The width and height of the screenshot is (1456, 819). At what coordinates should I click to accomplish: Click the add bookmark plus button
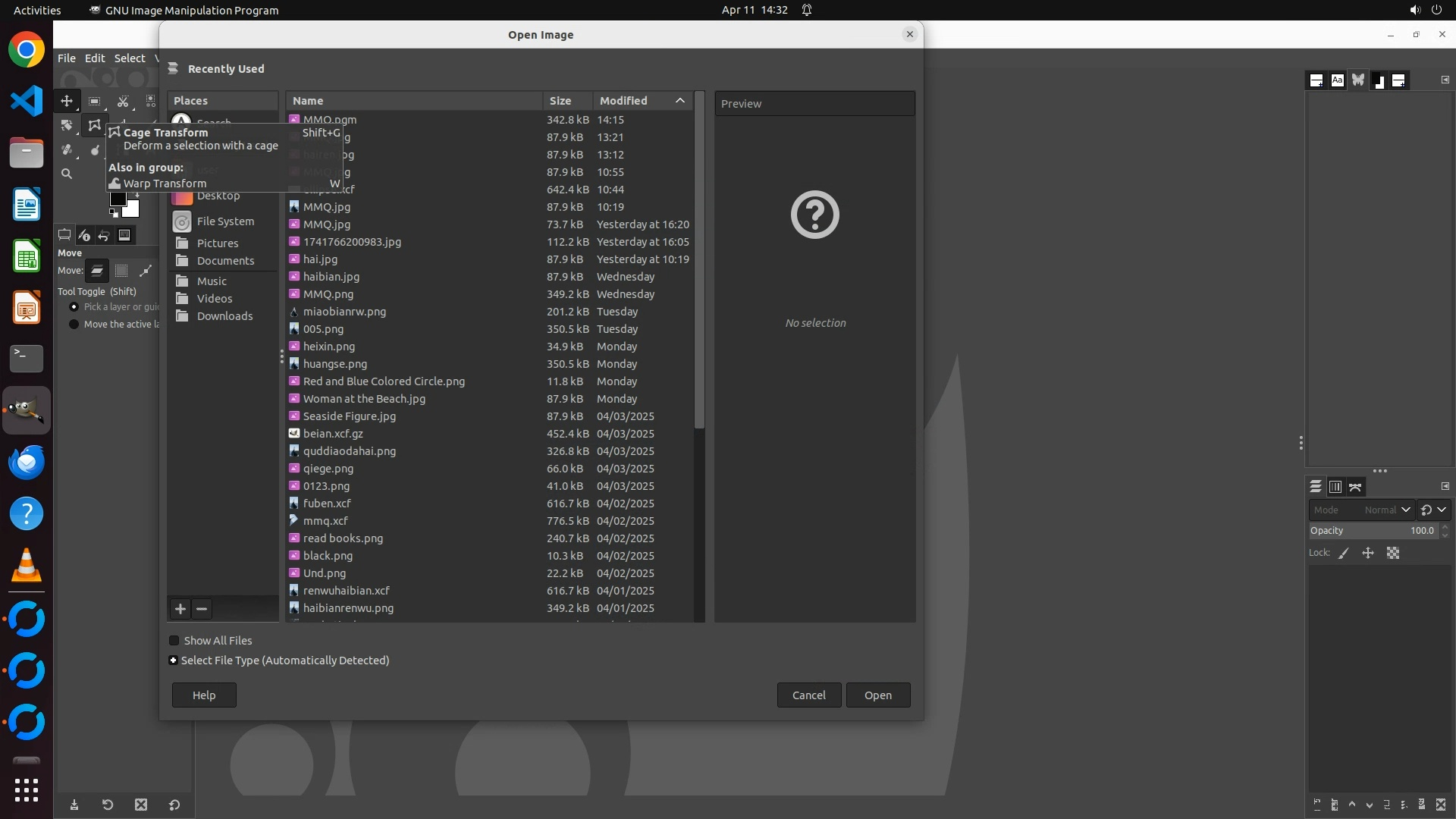(180, 609)
